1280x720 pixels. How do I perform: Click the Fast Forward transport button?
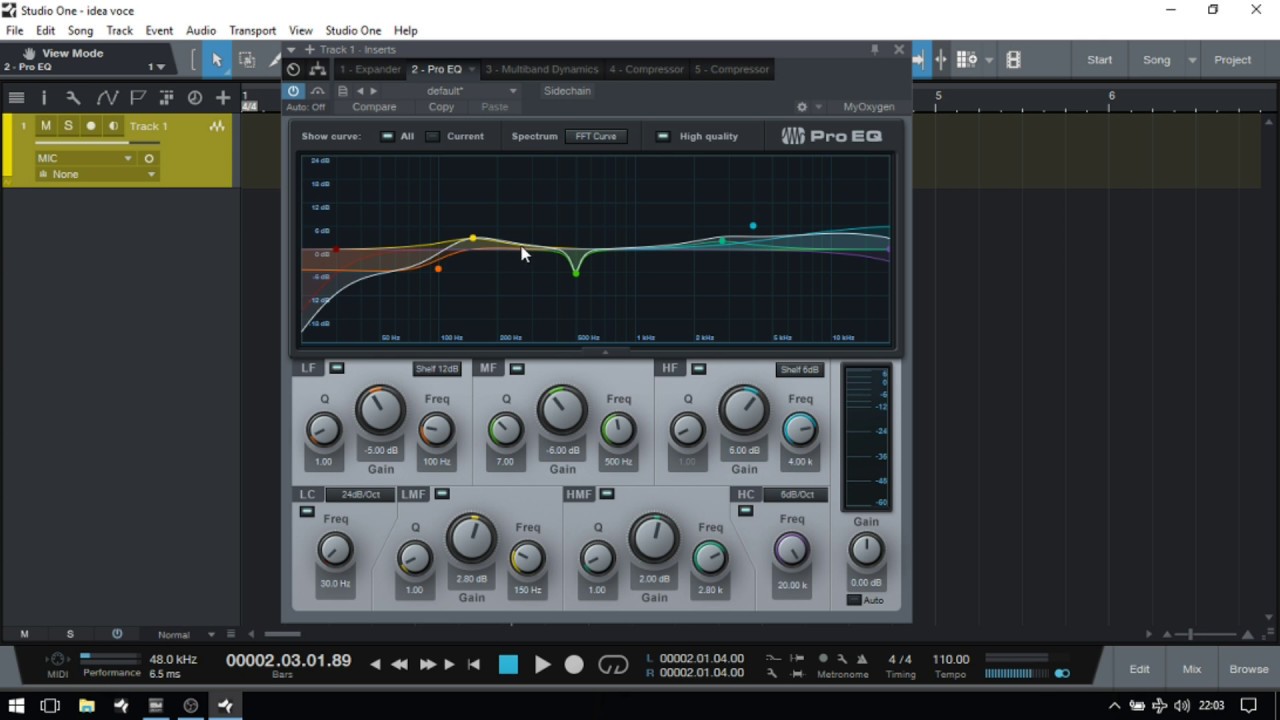(x=428, y=664)
